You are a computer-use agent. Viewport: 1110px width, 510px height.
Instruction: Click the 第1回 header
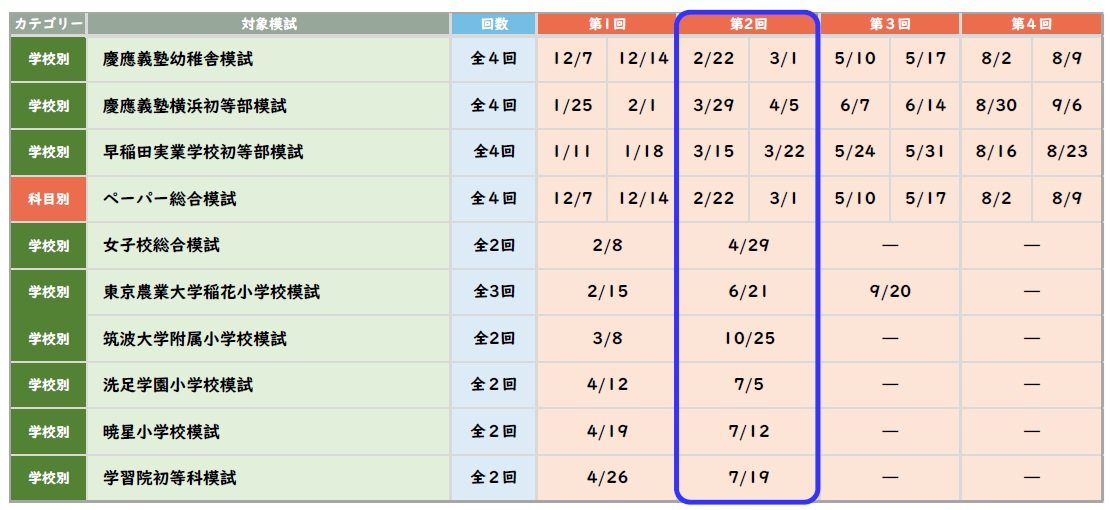pos(607,23)
